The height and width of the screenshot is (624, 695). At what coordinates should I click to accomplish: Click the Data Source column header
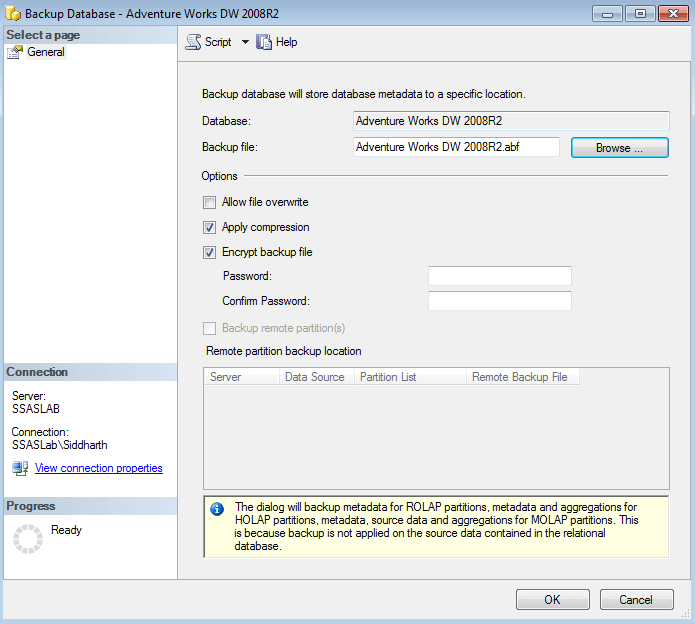316,377
